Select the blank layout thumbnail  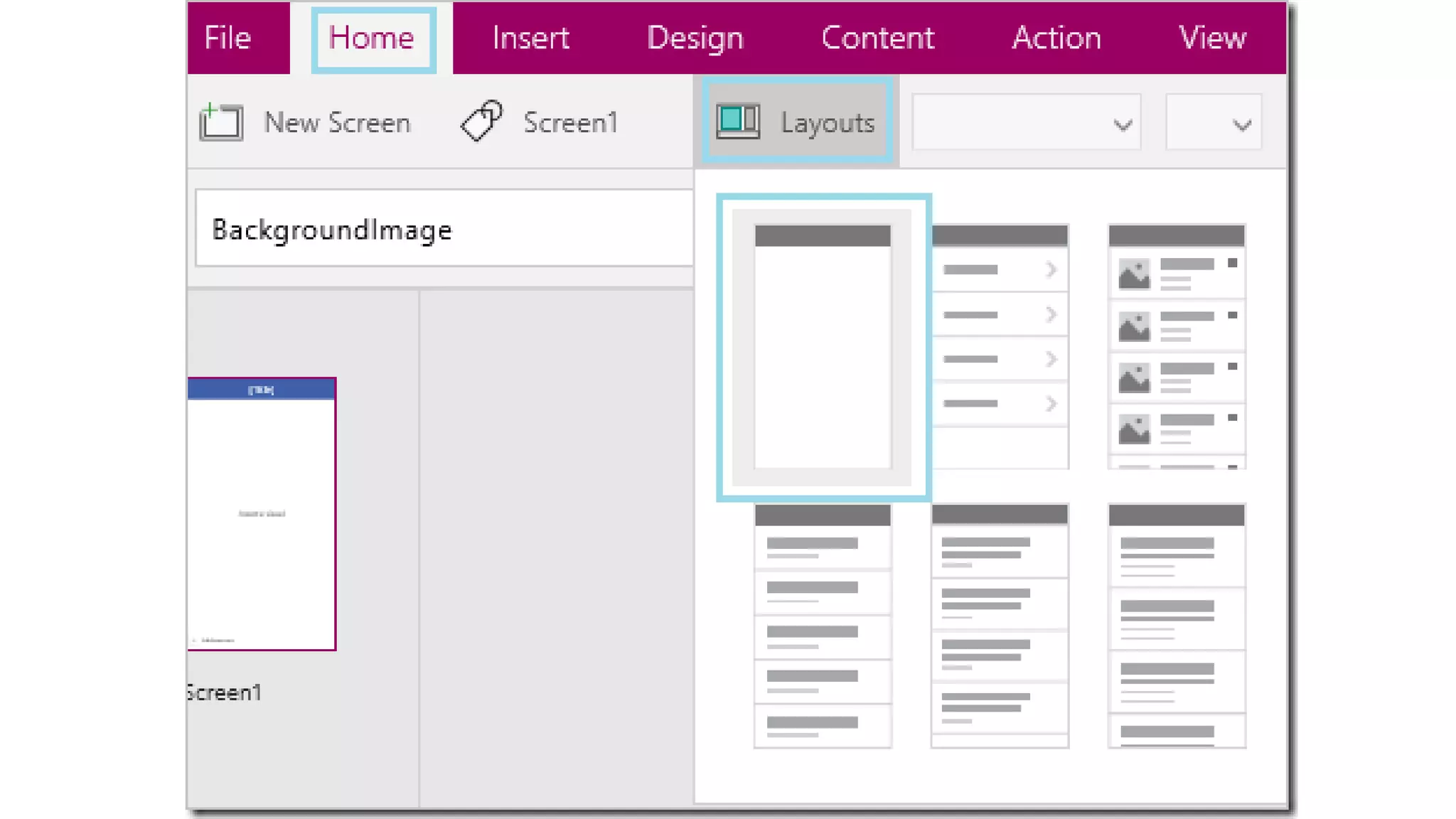click(823, 347)
